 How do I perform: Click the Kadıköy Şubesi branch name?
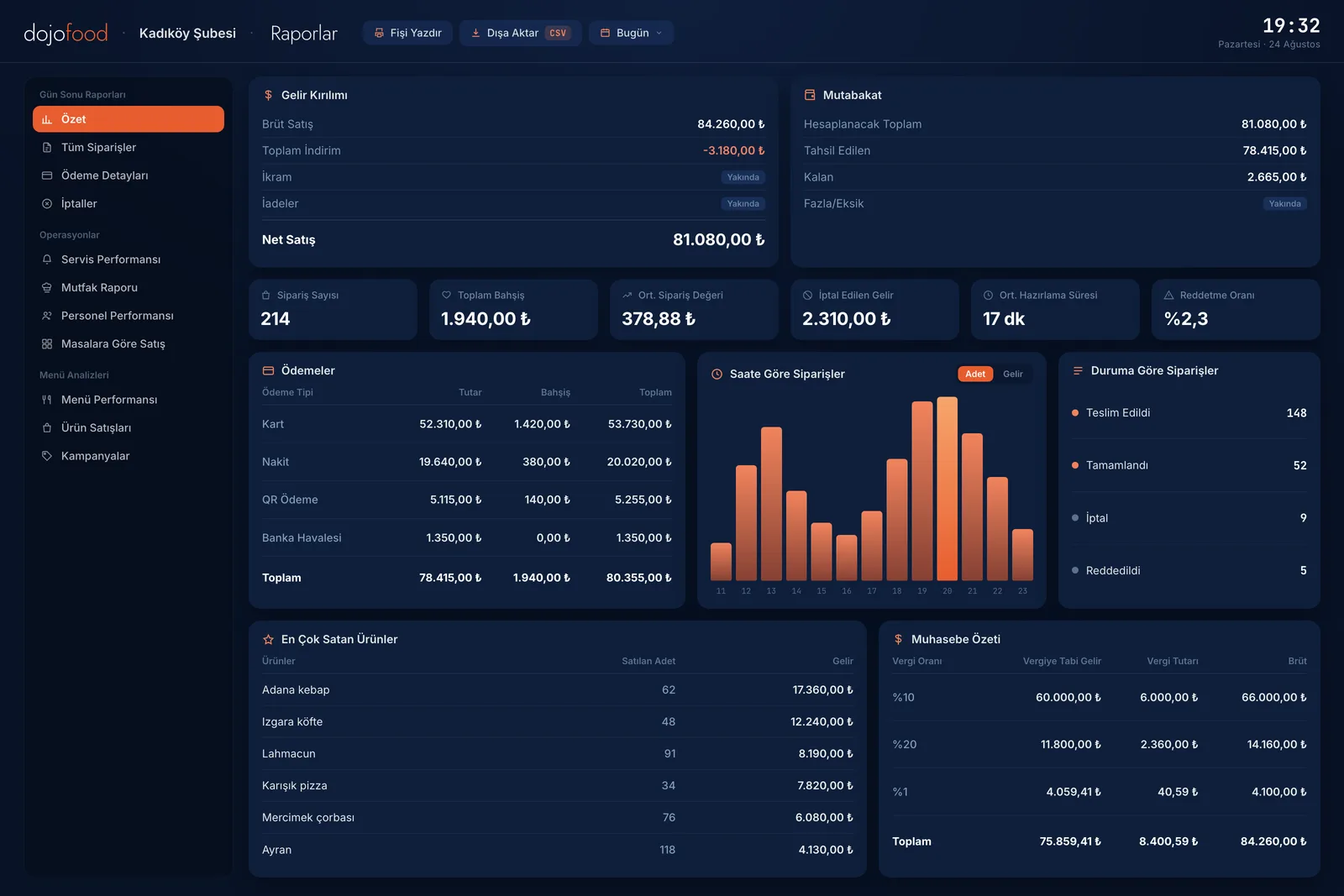187,33
